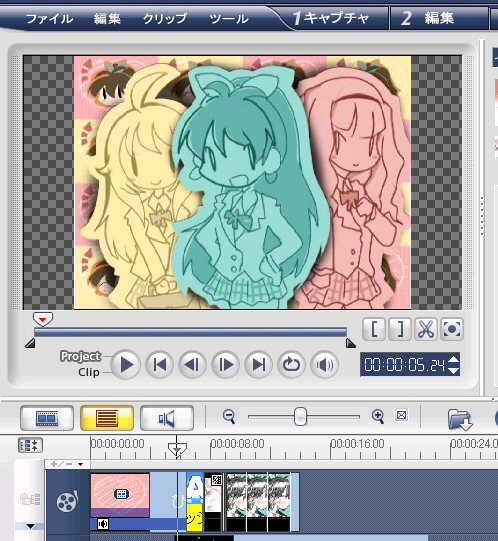Expand the tracks with the down arrow

tap(30, 527)
